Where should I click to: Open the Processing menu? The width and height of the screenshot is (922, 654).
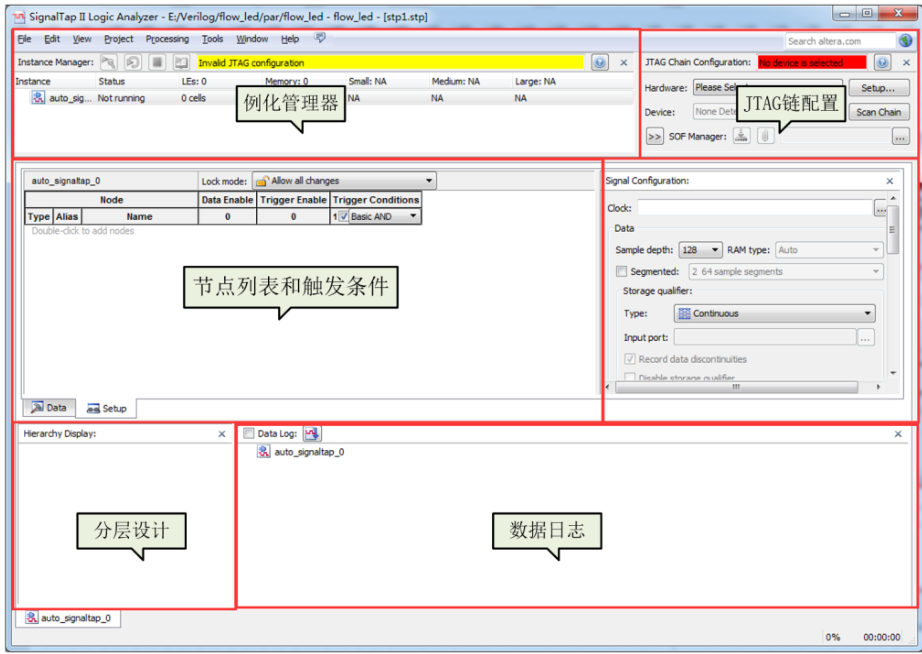(167, 39)
